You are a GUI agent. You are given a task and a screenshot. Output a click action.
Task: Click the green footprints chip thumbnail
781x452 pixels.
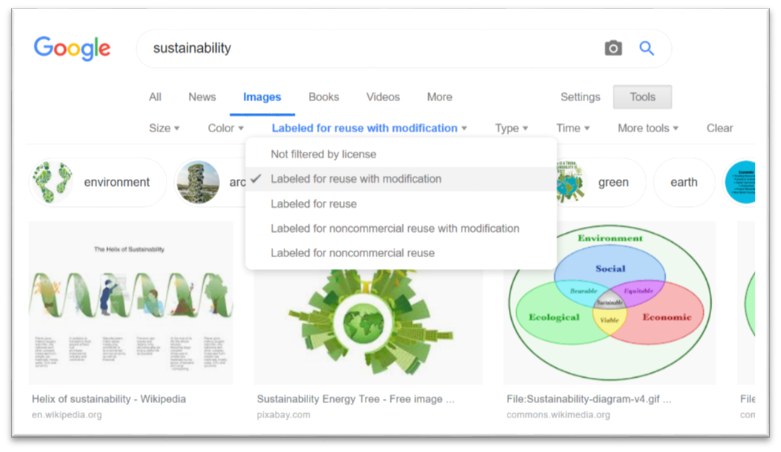point(52,182)
